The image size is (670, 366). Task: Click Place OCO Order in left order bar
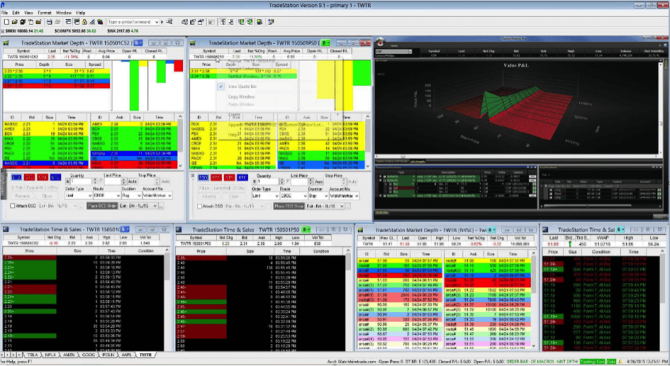click(x=102, y=206)
